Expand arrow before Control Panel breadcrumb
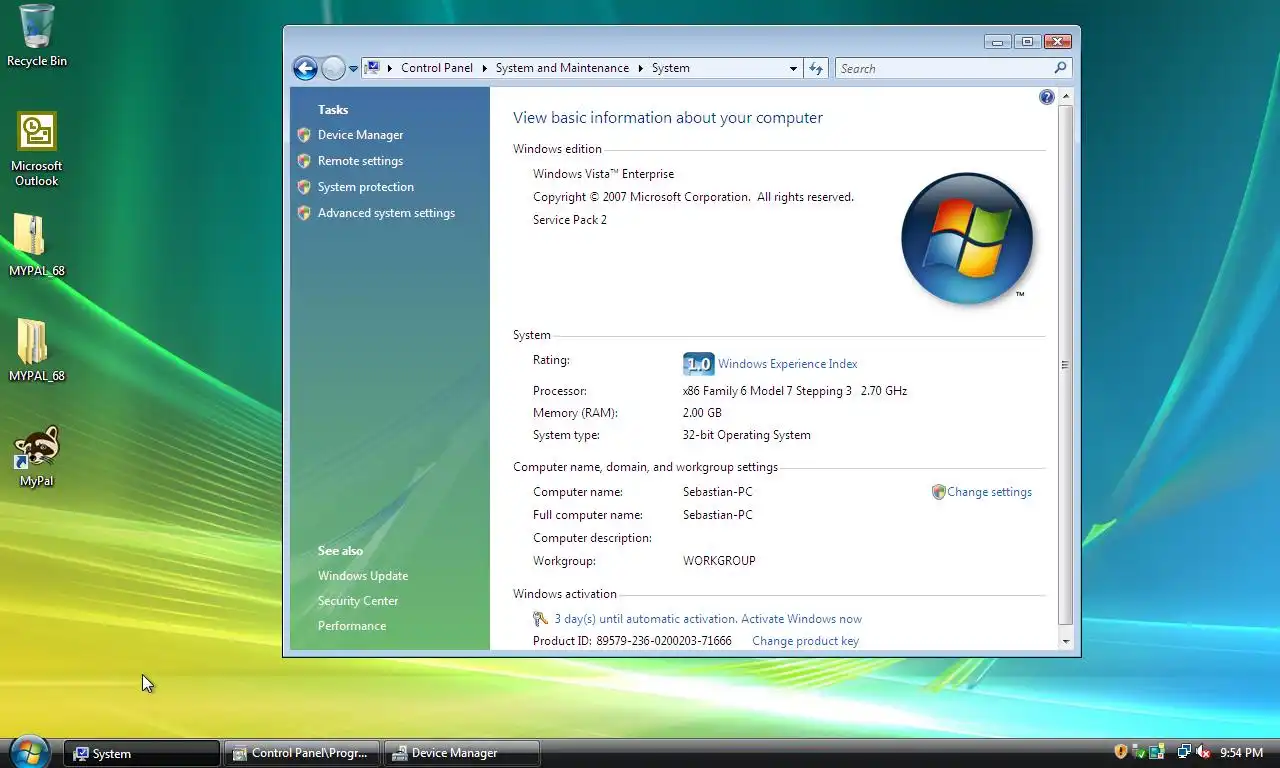This screenshot has height=768, width=1280. tap(390, 68)
